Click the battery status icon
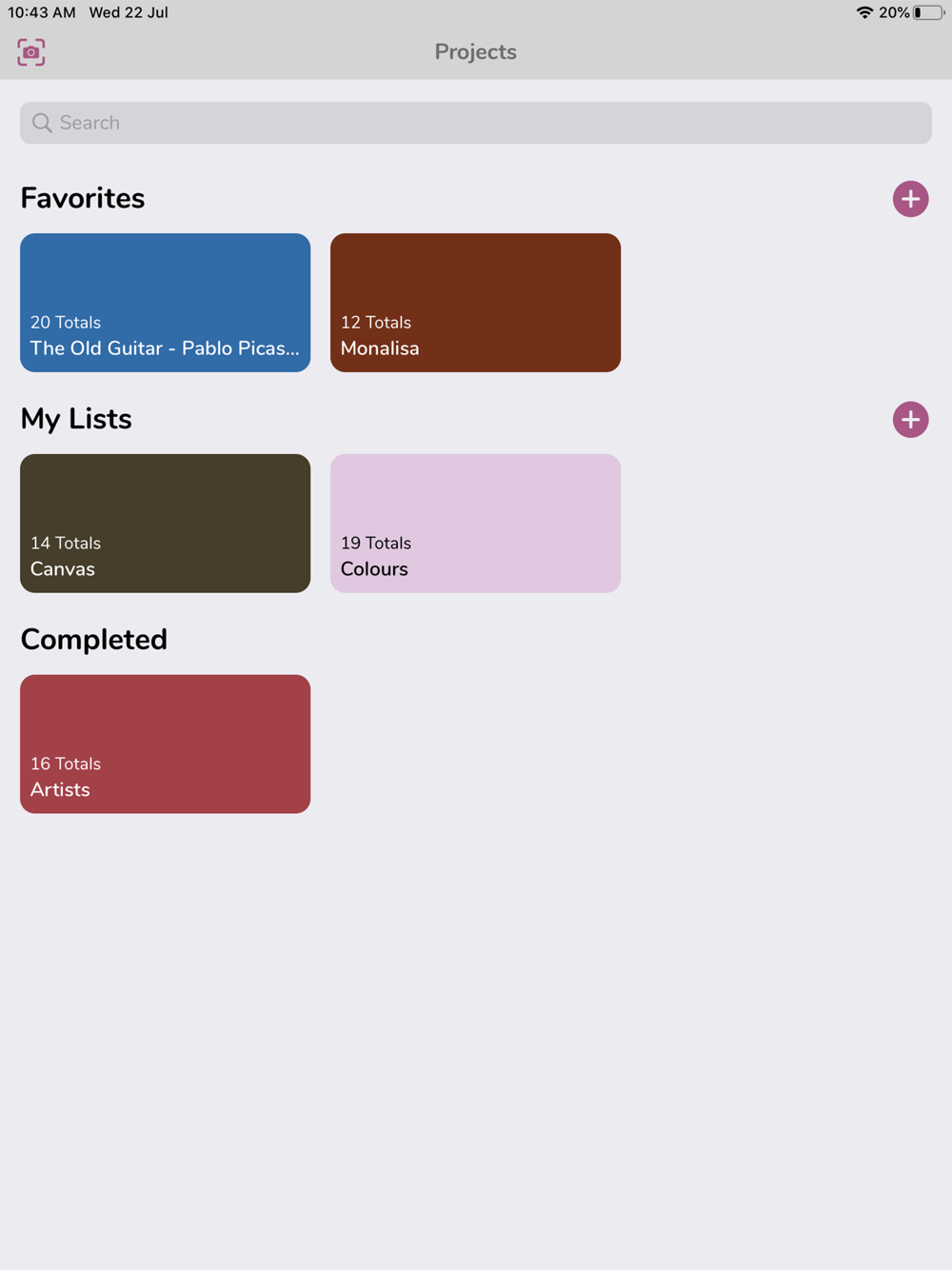952x1270 pixels. [928, 12]
